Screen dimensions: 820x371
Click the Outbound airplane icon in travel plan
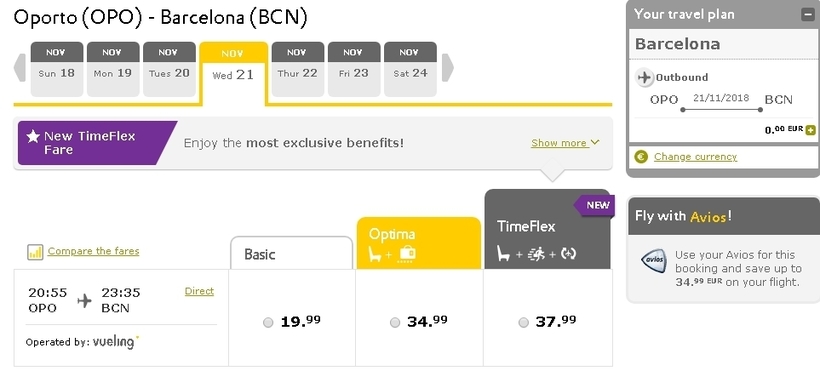tap(644, 77)
